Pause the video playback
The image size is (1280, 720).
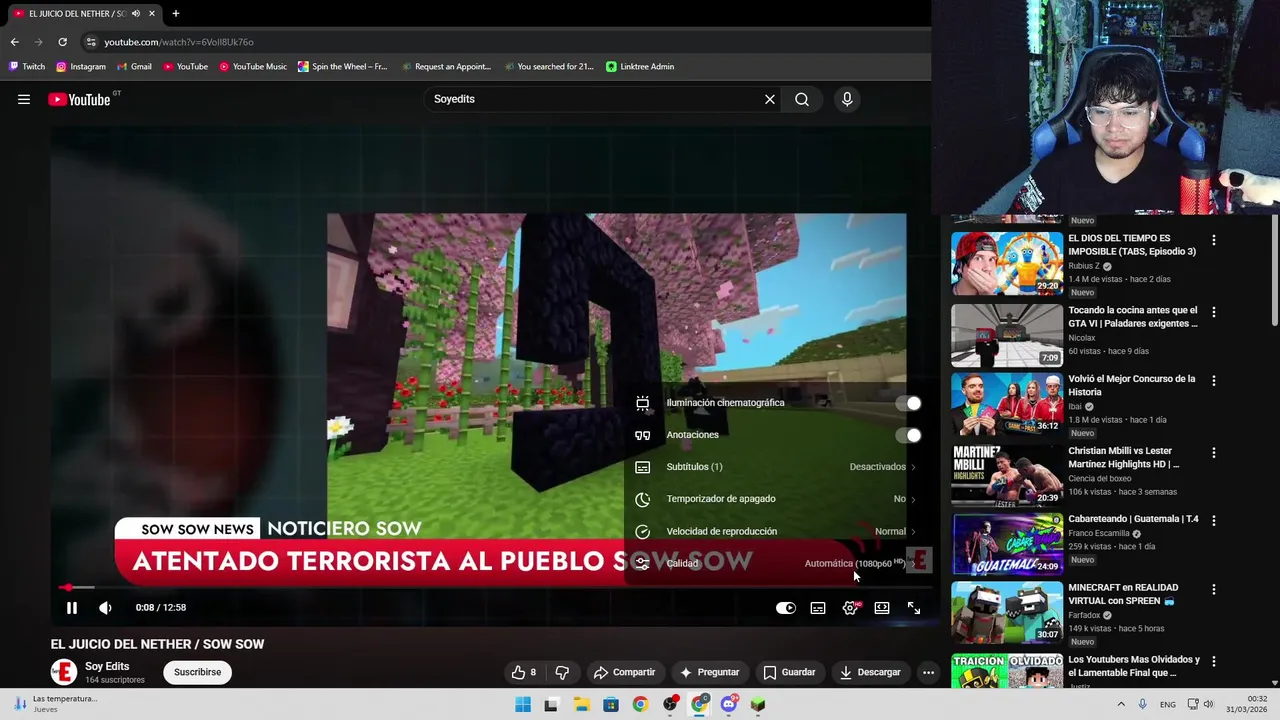(72, 608)
